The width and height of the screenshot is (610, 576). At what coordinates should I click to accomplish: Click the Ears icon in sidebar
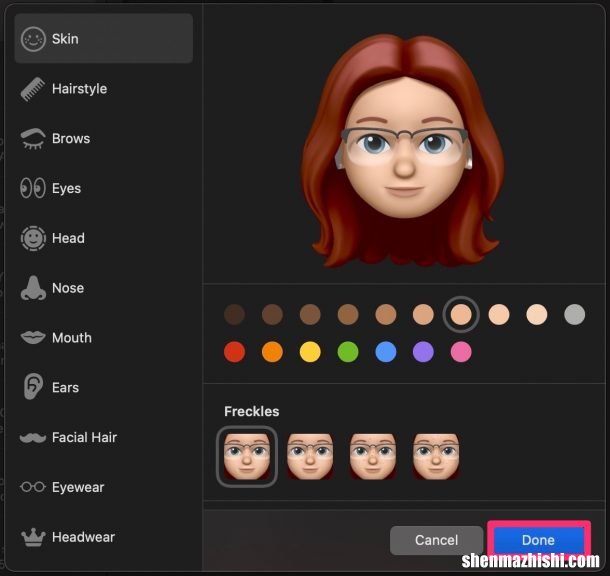pyautogui.click(x=33, y=387)
